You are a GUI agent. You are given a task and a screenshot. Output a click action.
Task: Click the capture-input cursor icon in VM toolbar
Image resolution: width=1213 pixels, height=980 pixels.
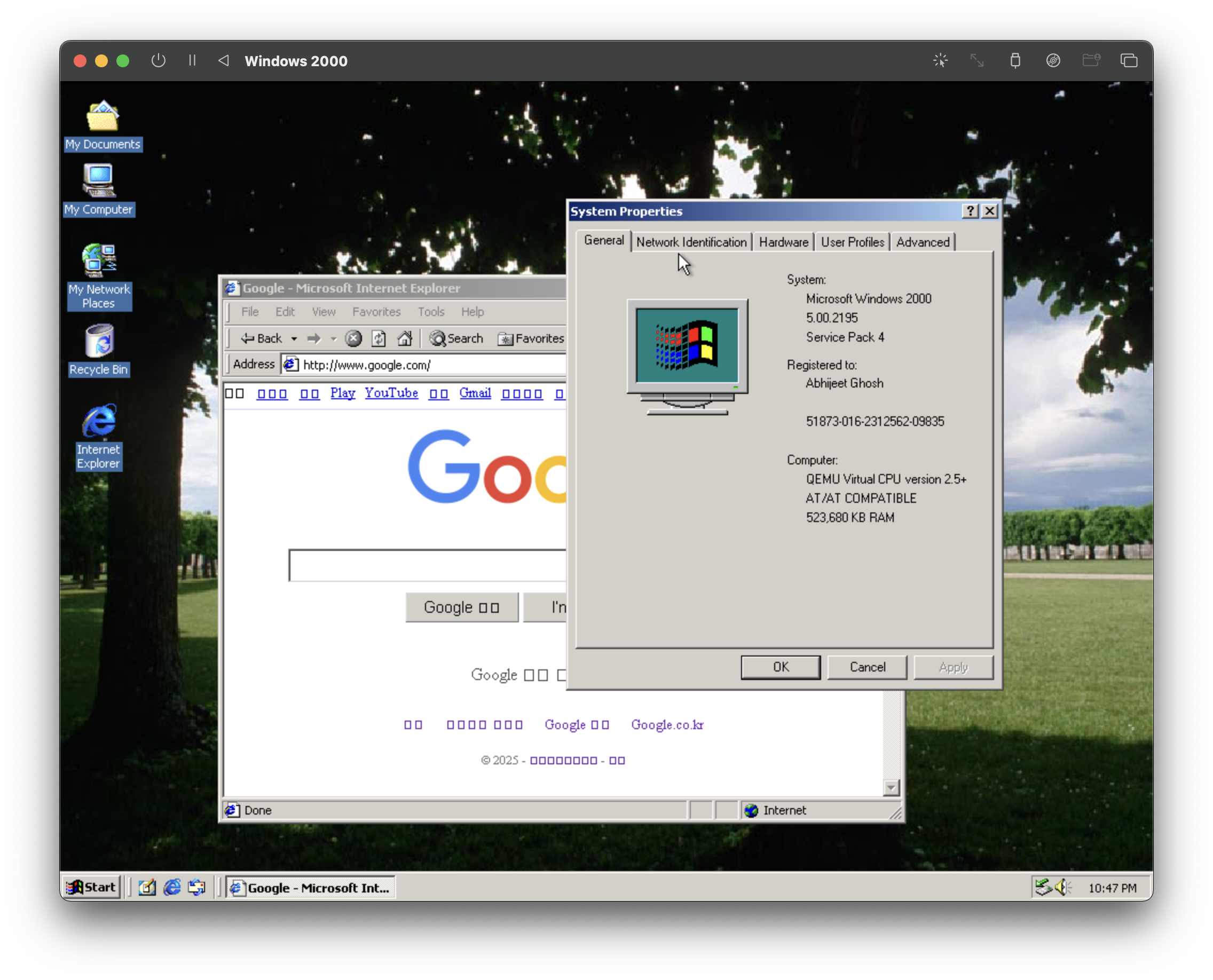[x=940, y=60]
